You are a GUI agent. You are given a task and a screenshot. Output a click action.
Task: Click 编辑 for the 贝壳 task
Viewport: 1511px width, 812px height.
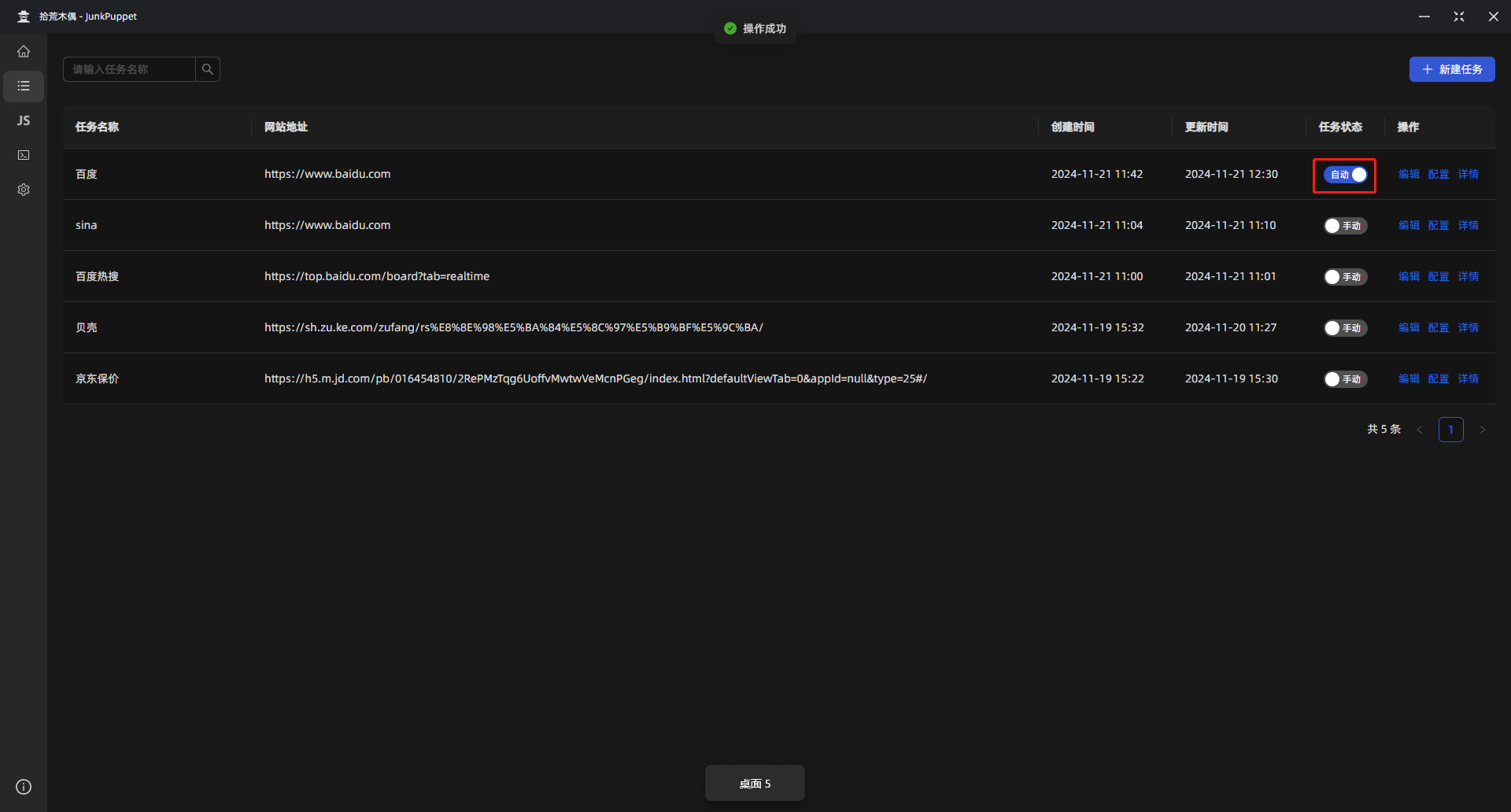(1409, 327)
